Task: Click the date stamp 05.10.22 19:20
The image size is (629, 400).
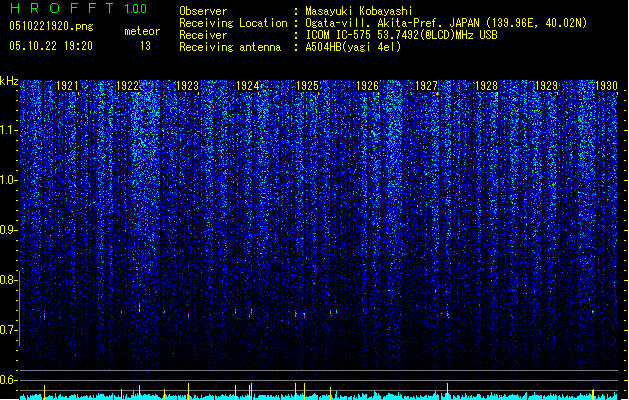Action: tap(51, 46)
